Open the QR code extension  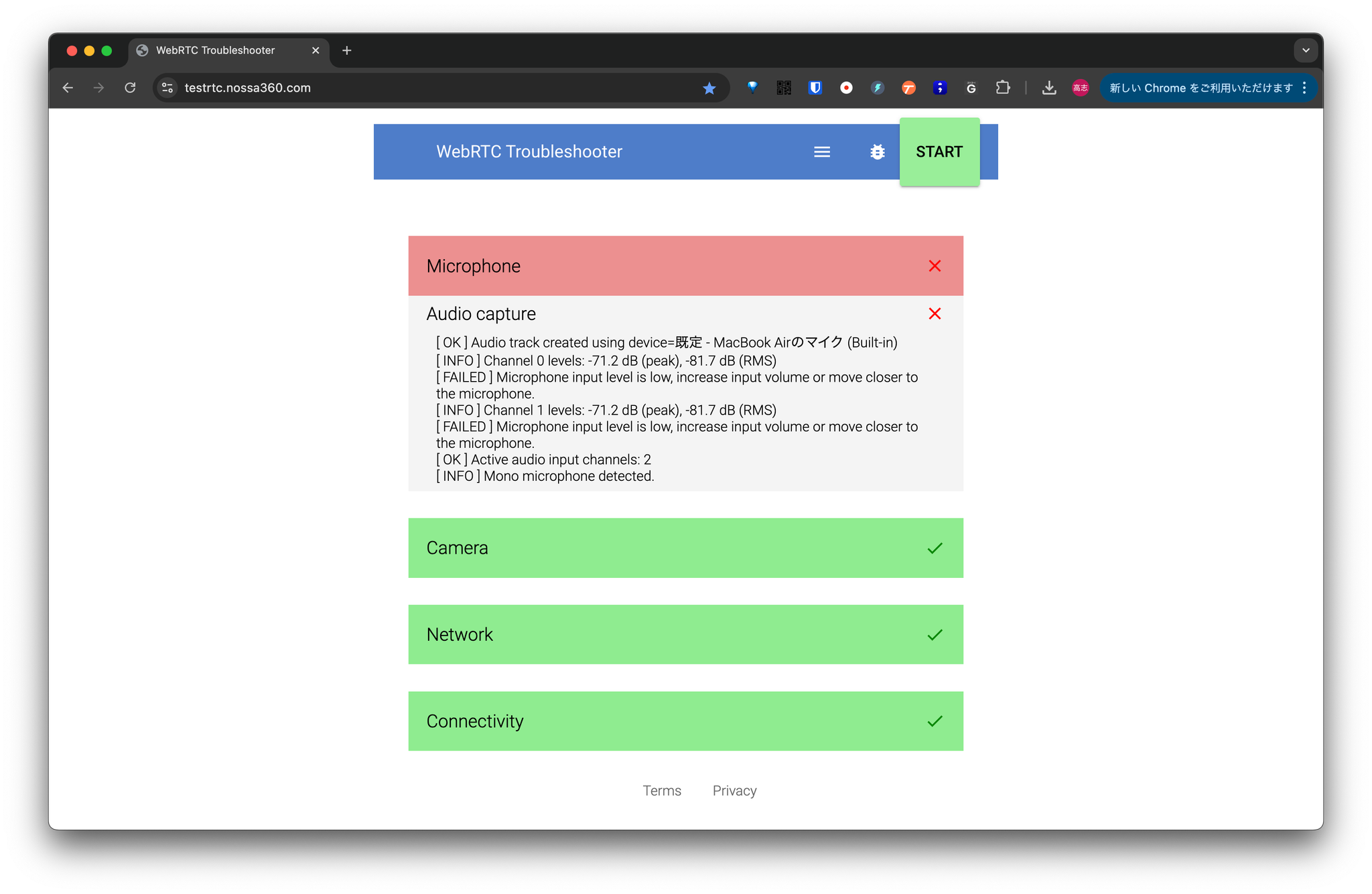784,88
